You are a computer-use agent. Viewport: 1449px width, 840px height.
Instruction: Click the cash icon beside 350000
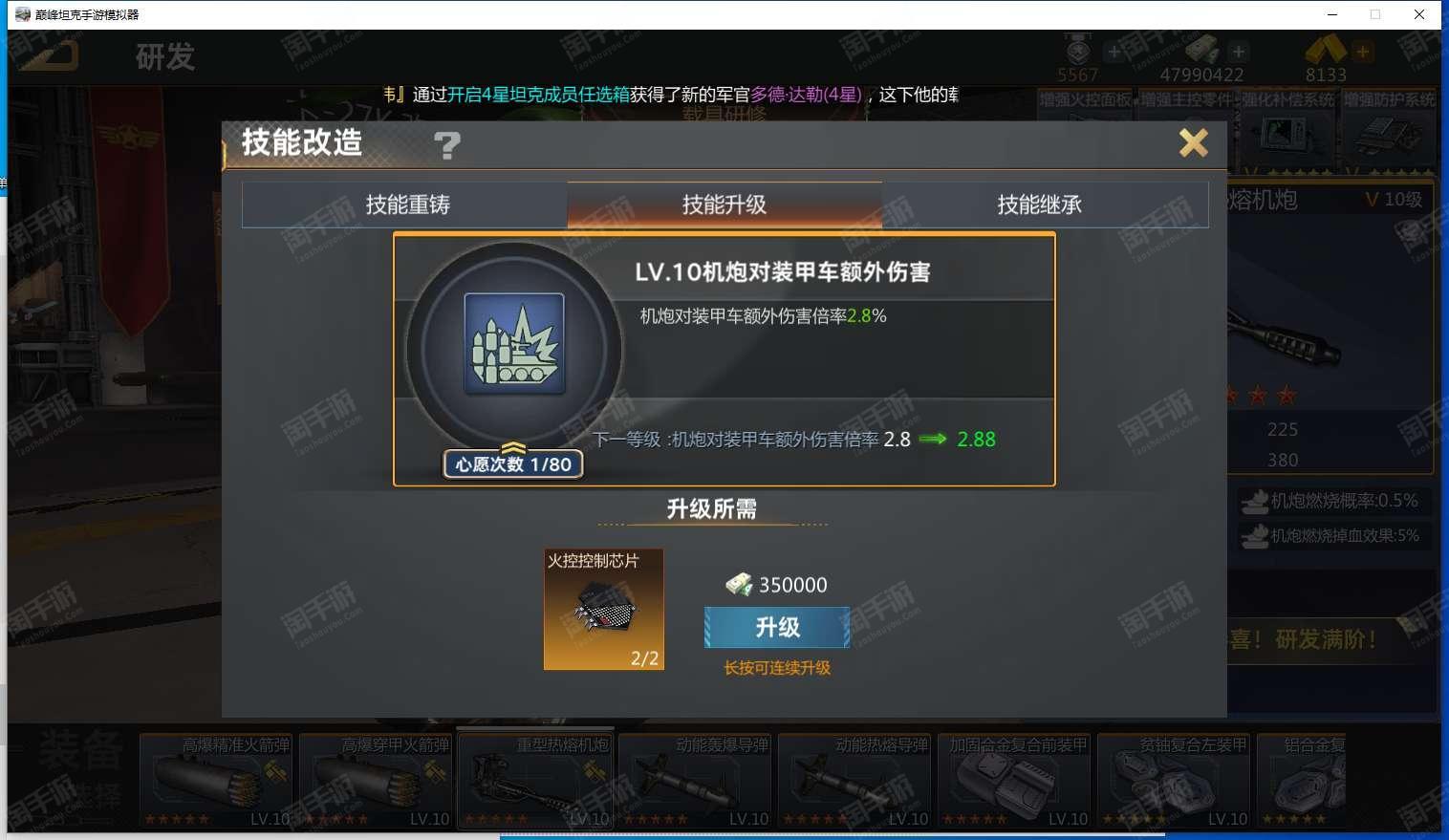tap(739, 584)
